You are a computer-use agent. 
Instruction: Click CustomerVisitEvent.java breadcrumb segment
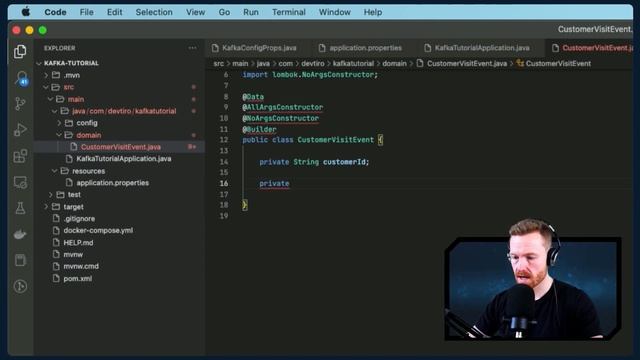click(467, 63)
